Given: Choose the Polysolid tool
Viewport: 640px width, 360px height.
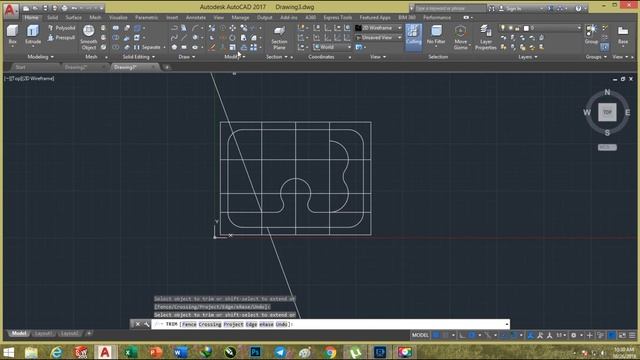Looking at the screenshot, I should [x=62, y=28].
